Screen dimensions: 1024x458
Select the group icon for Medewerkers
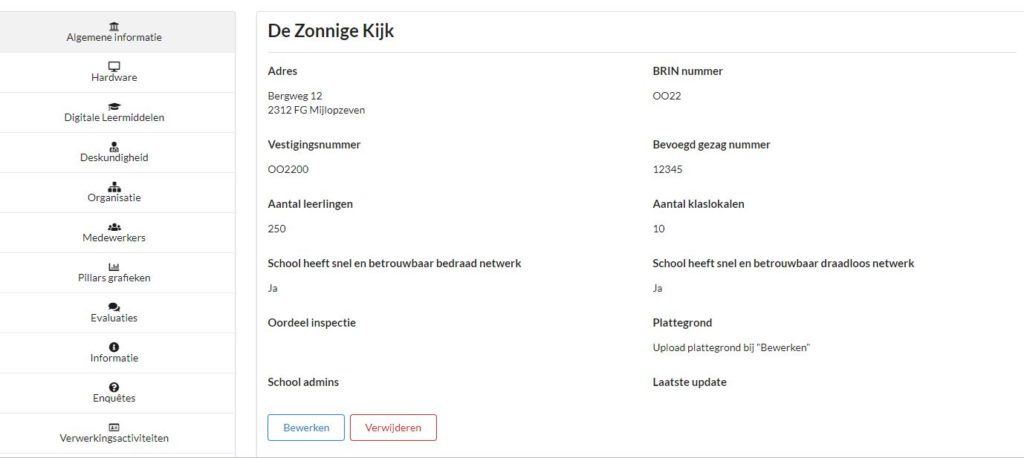point(114,227)
